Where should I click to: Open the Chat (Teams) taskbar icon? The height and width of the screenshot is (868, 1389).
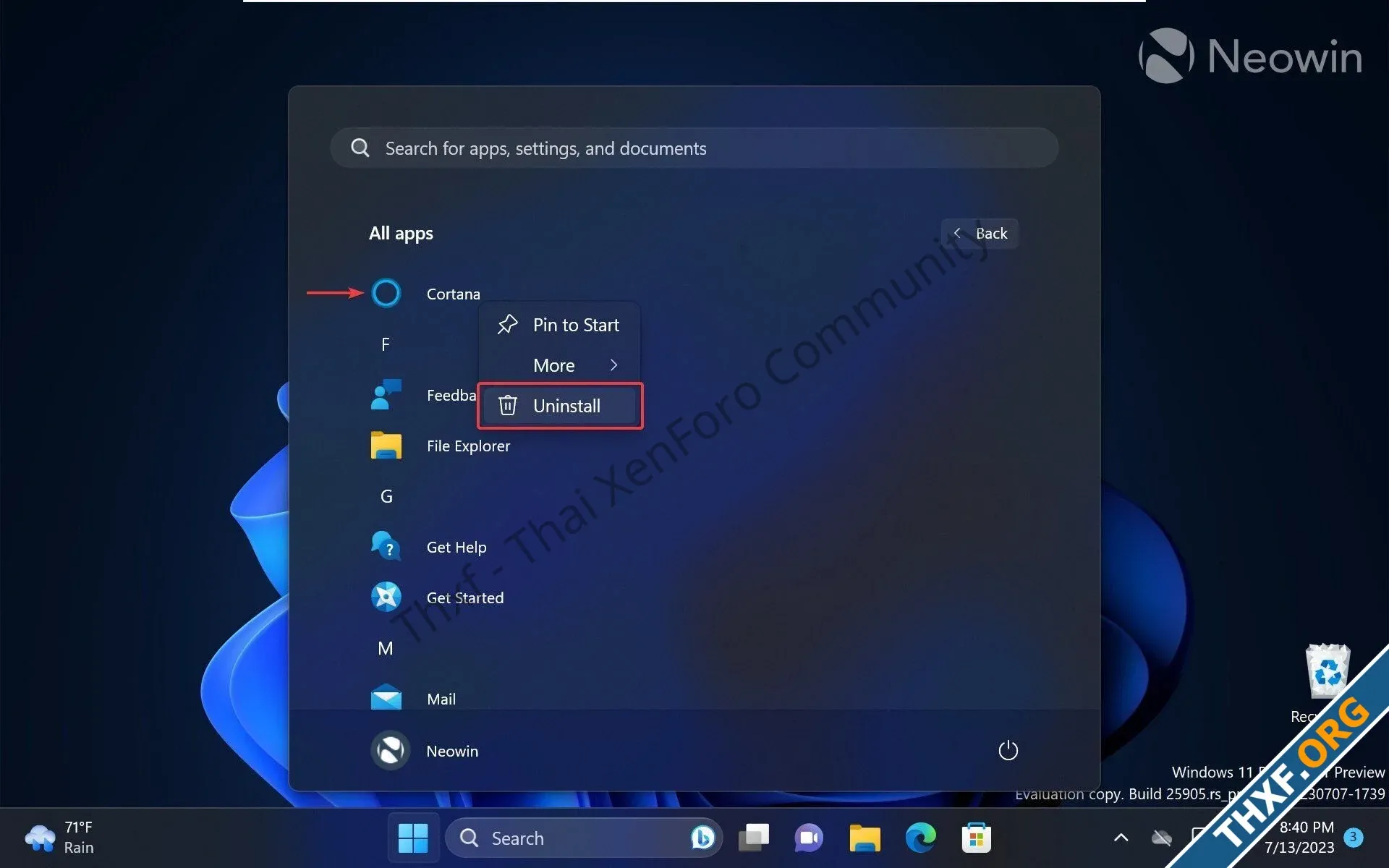[809, 838]
